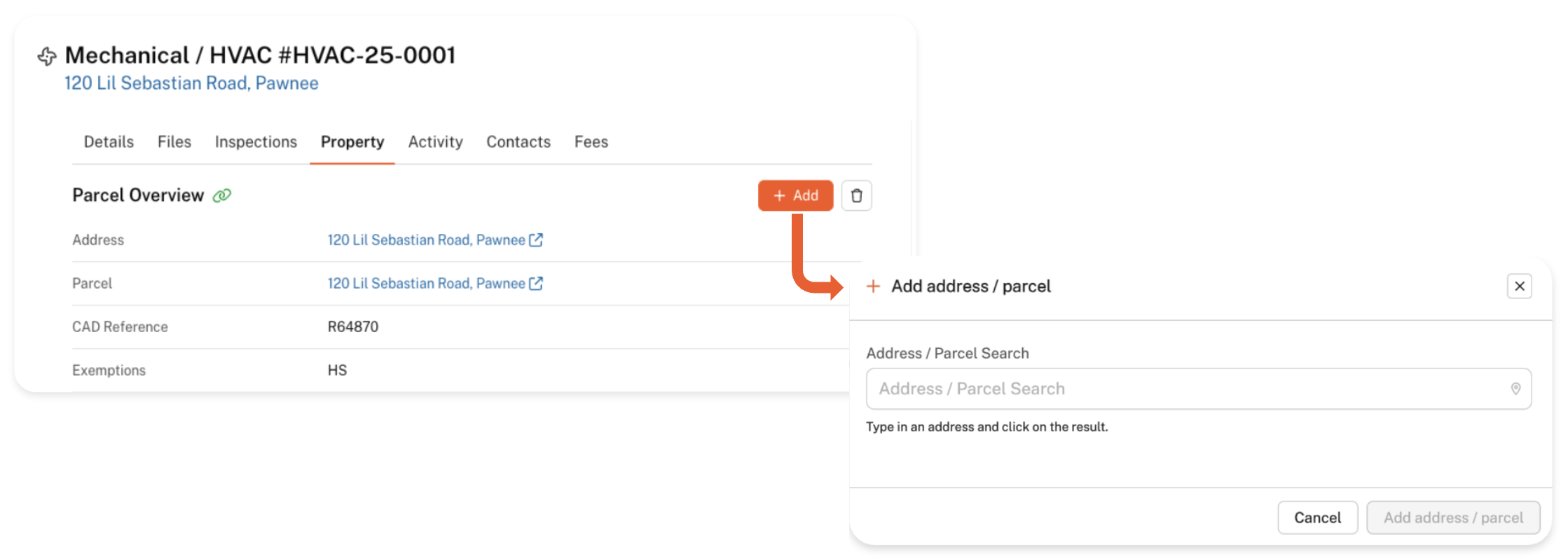Click the green link icon next to Parcel Overview
1568x559 pixels.
[222, 195]
